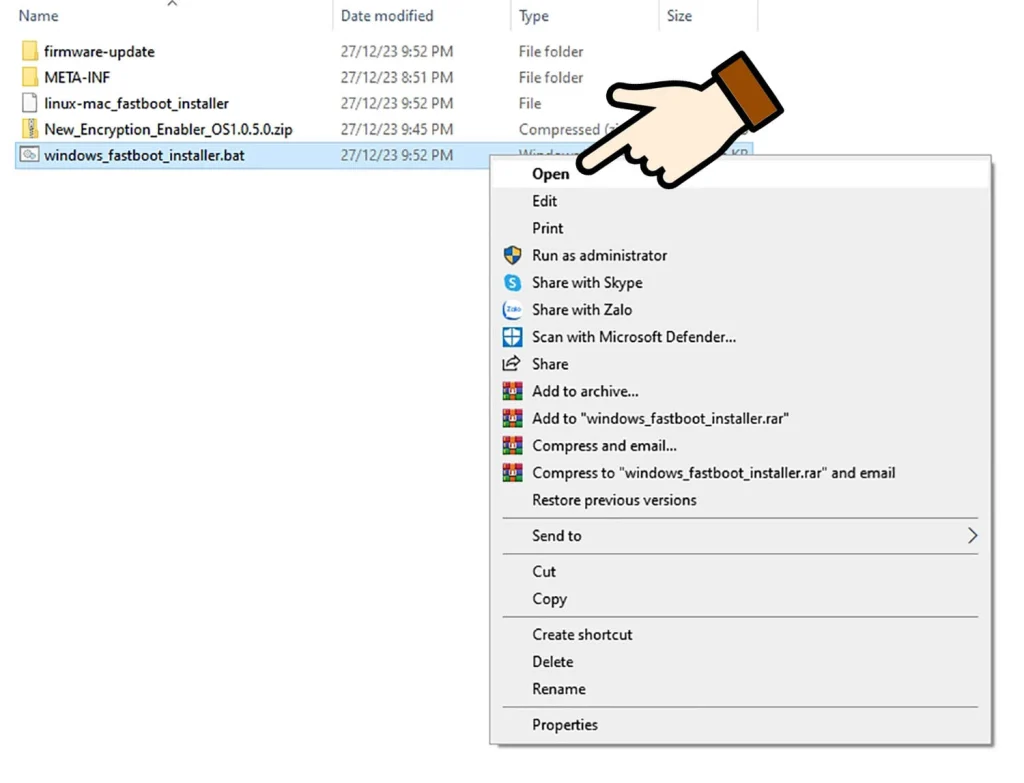
Task: Select the linux-mac_fastboot_installer file
Action: pos(136,103)
